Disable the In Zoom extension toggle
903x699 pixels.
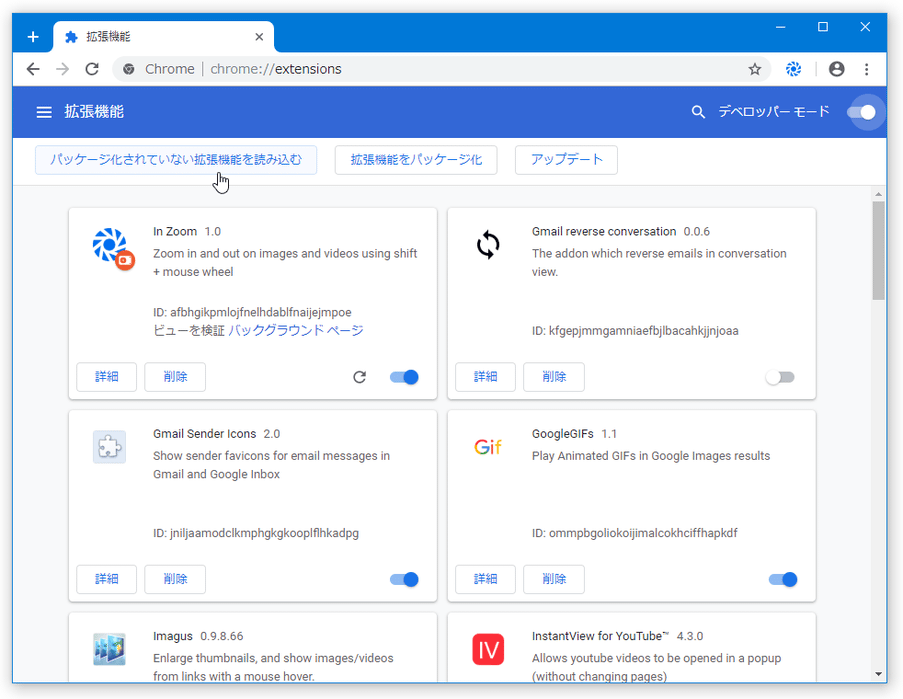click(x=404, y=377)
